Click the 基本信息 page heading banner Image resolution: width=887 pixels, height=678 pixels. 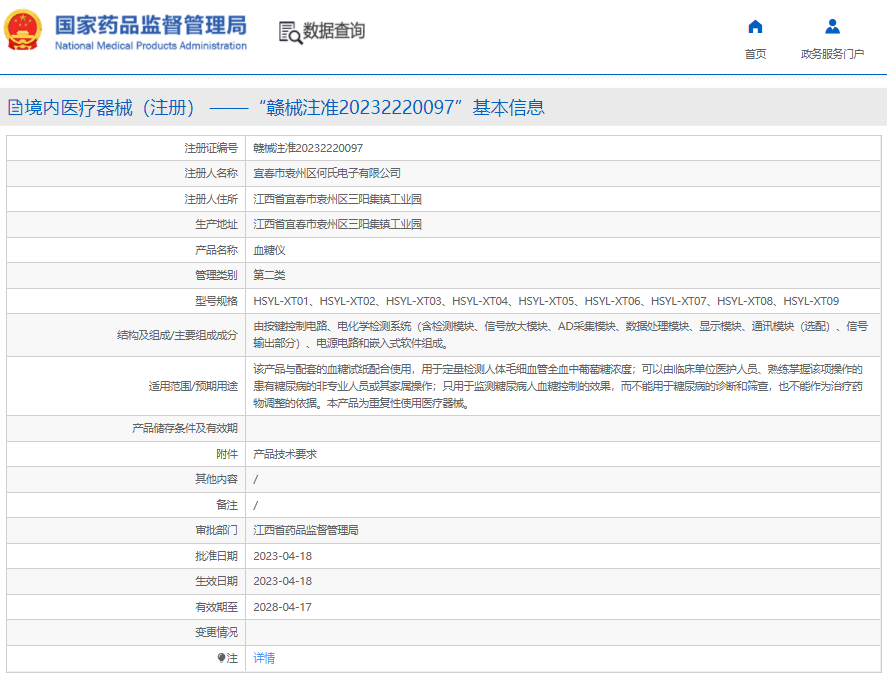click(276, 108)
